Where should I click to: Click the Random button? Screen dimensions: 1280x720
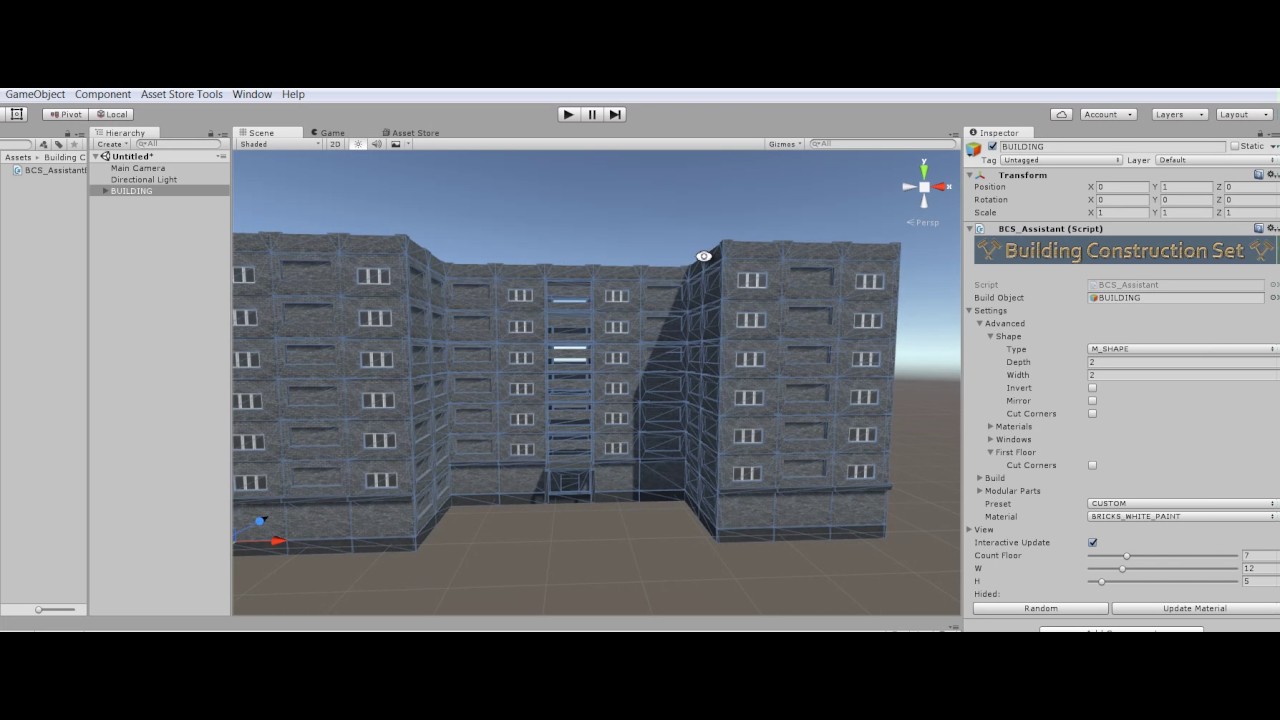[x=1041, y=608]
